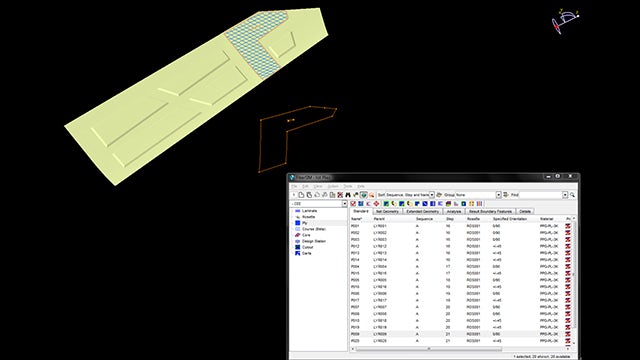Switch to the Net Geometry tab

pos(387,211)
